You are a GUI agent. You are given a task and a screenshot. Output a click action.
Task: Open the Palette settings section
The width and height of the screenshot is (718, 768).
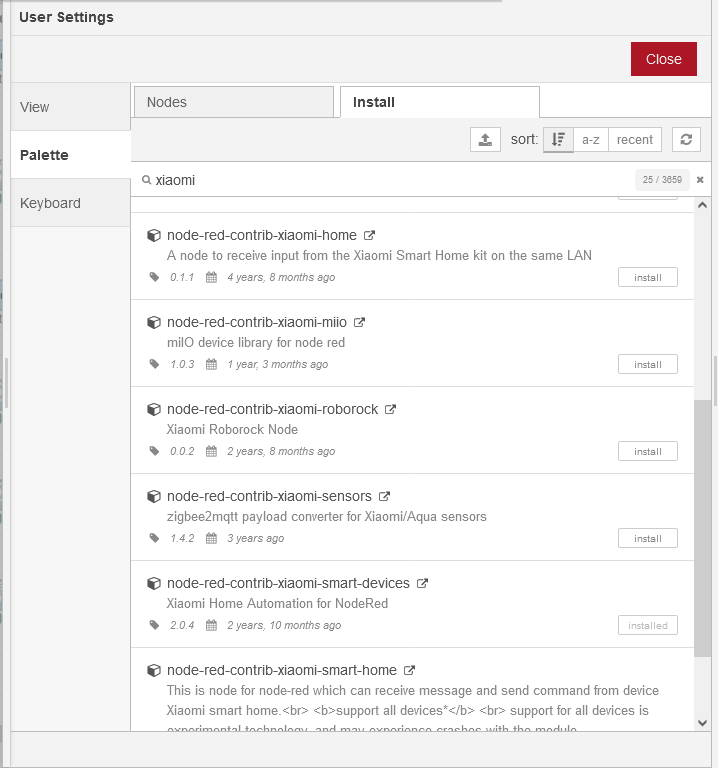71,155
